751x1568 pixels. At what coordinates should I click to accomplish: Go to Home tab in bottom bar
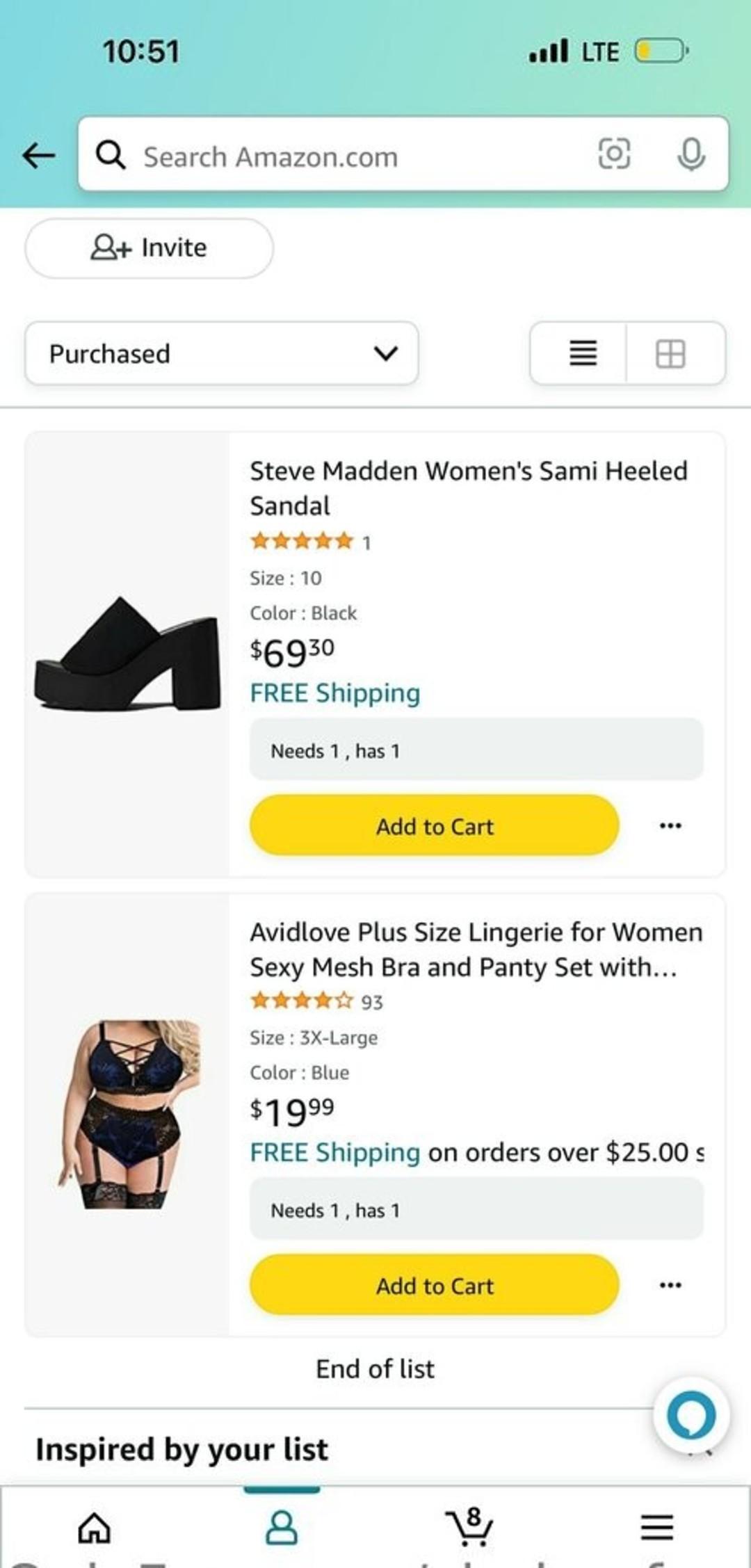tap(95, 1528)
